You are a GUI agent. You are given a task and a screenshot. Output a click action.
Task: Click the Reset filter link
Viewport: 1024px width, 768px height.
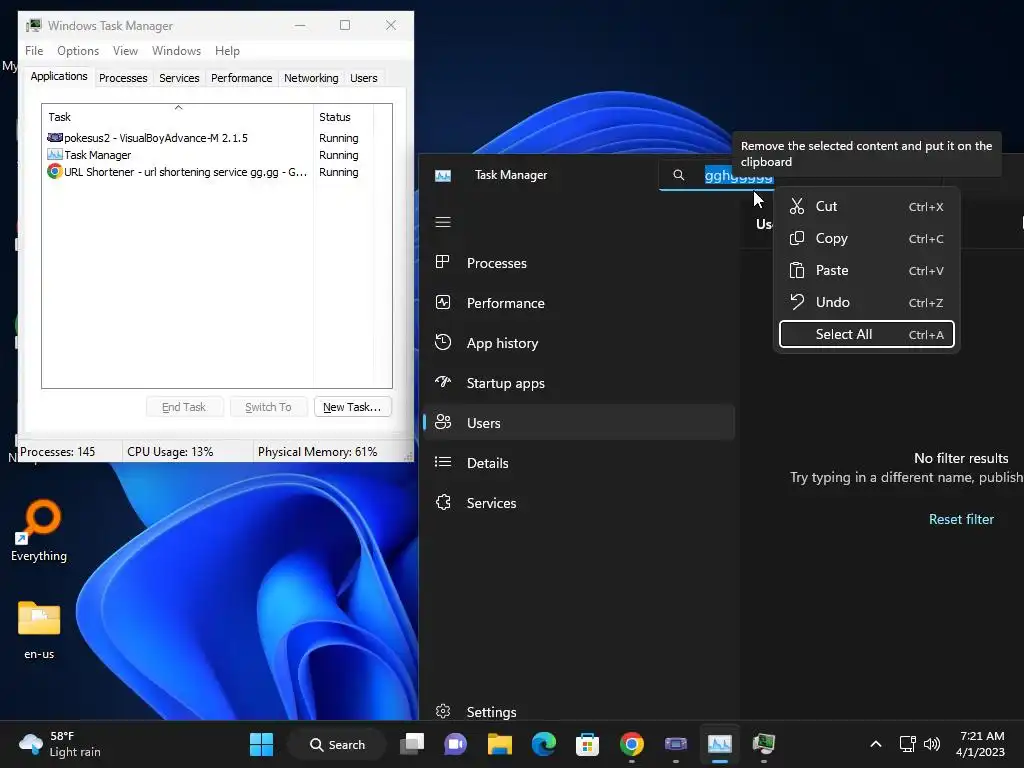(961, 519)
